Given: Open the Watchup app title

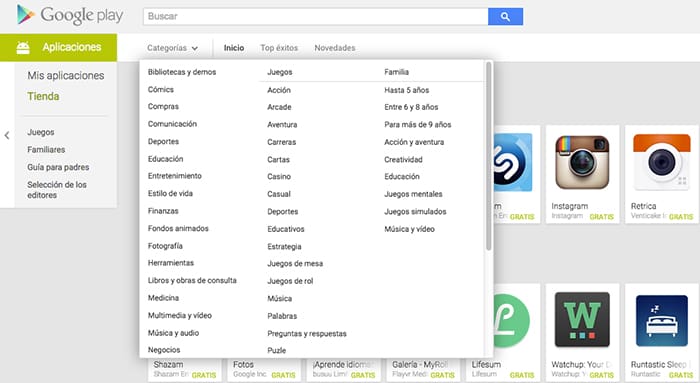Looking at the screenshot, I should pyautogui.click(x=580, y=364).
